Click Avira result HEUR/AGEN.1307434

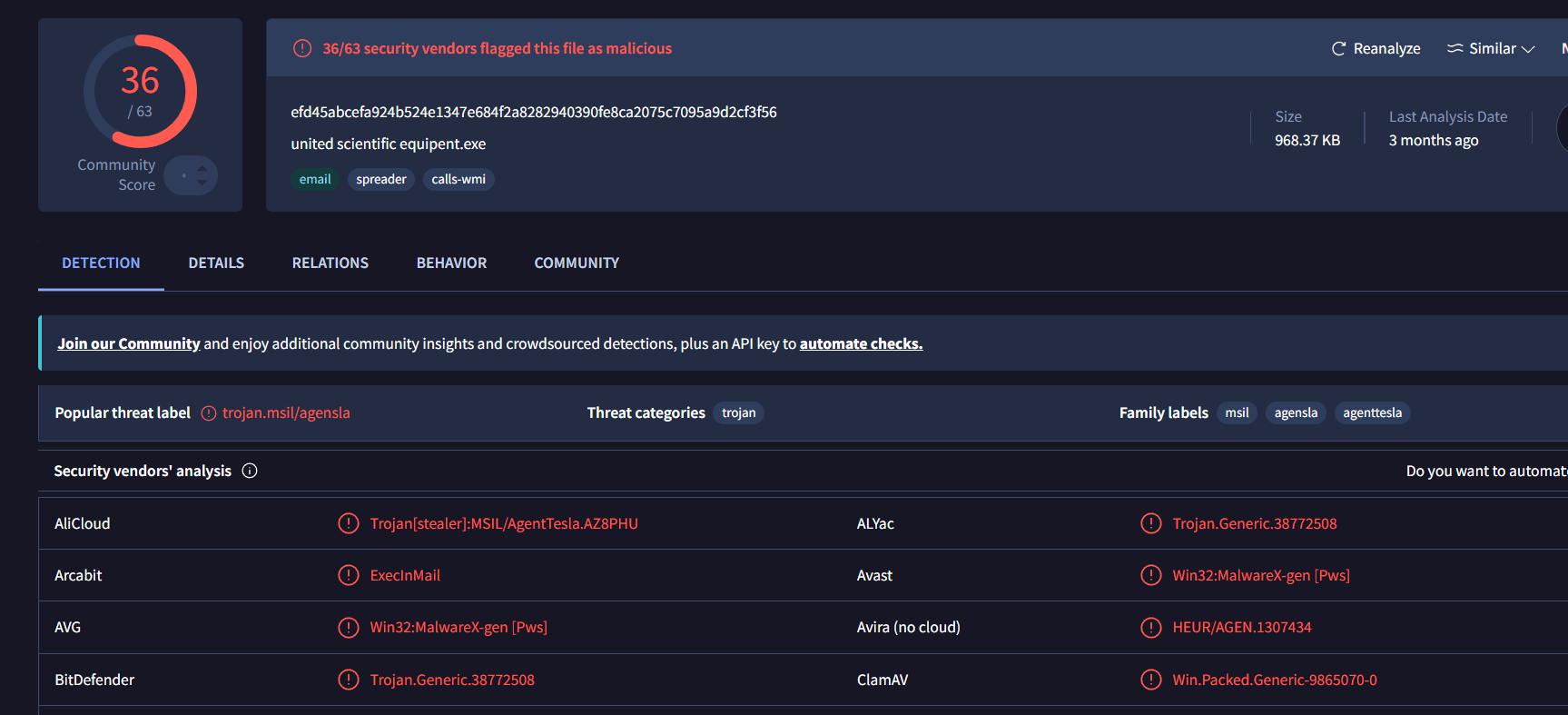point(1242,627)
